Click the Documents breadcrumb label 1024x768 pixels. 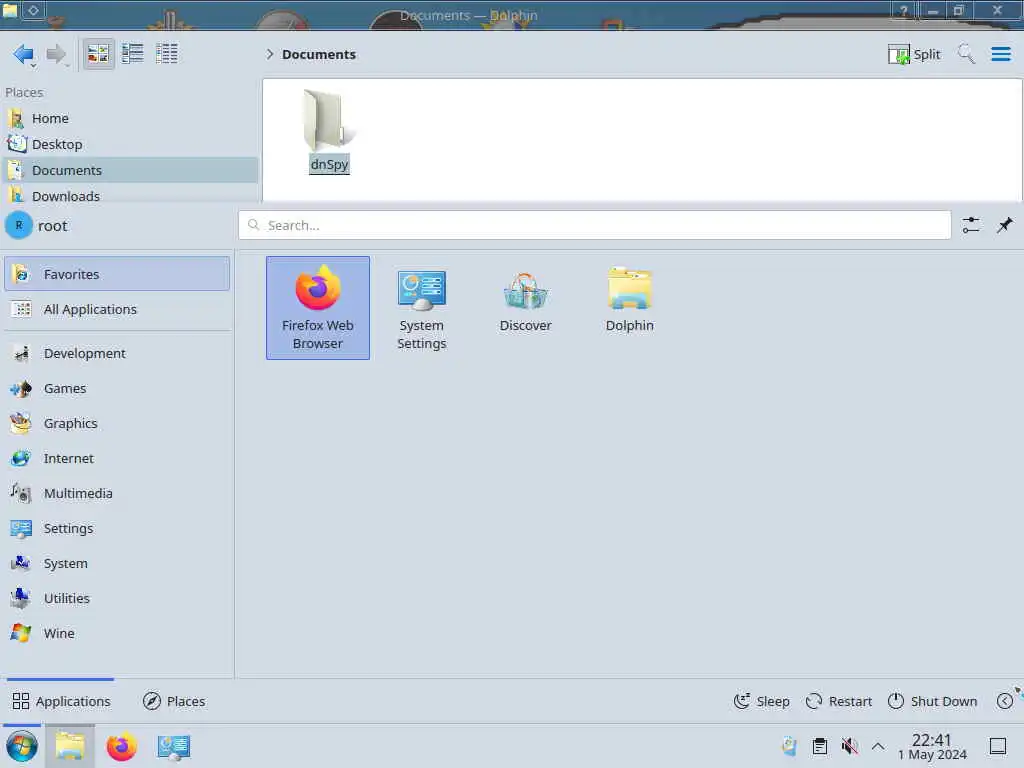click(x=319, y=54)
